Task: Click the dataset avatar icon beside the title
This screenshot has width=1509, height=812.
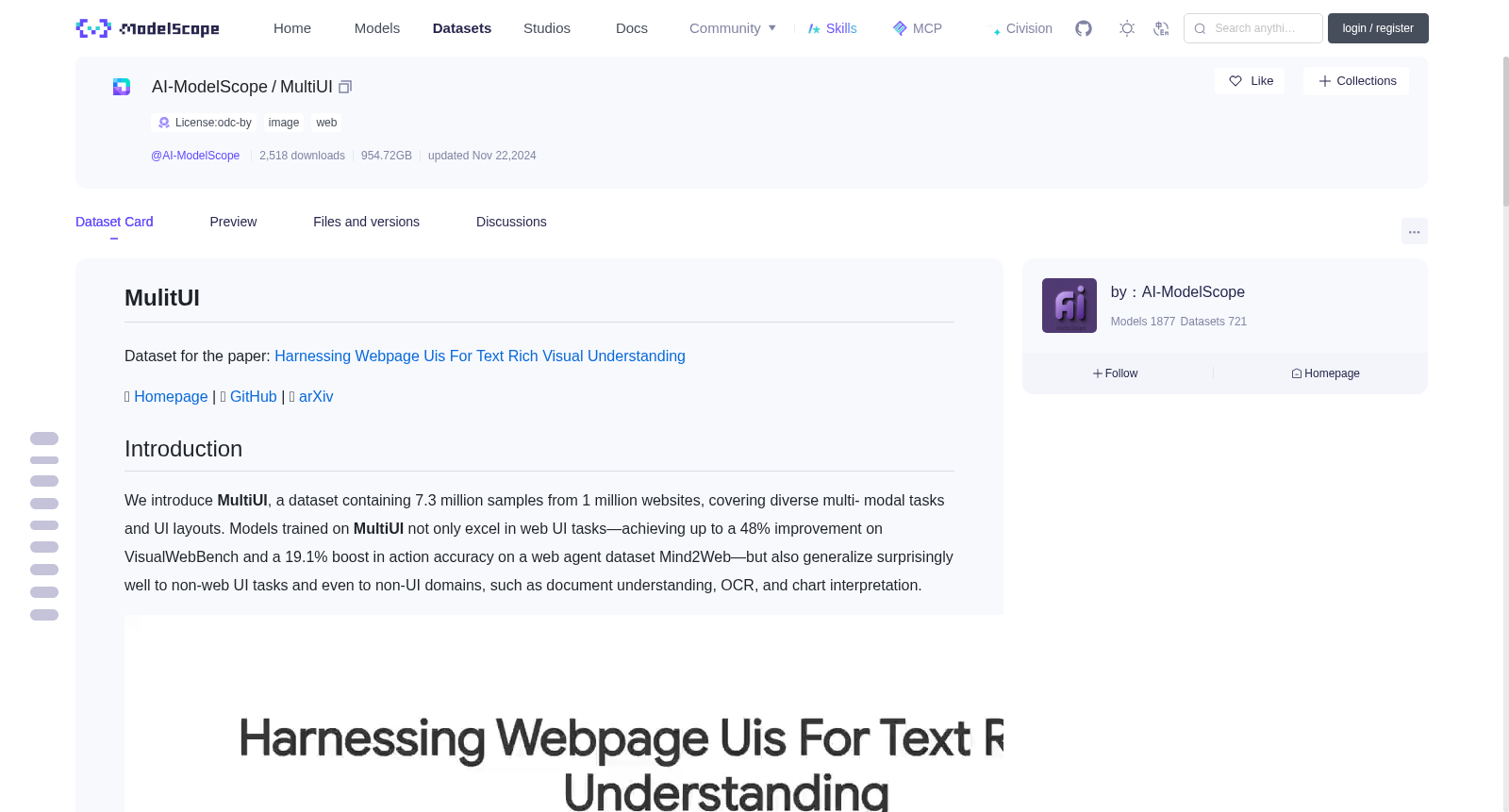Action: click(x=122, y=87)
